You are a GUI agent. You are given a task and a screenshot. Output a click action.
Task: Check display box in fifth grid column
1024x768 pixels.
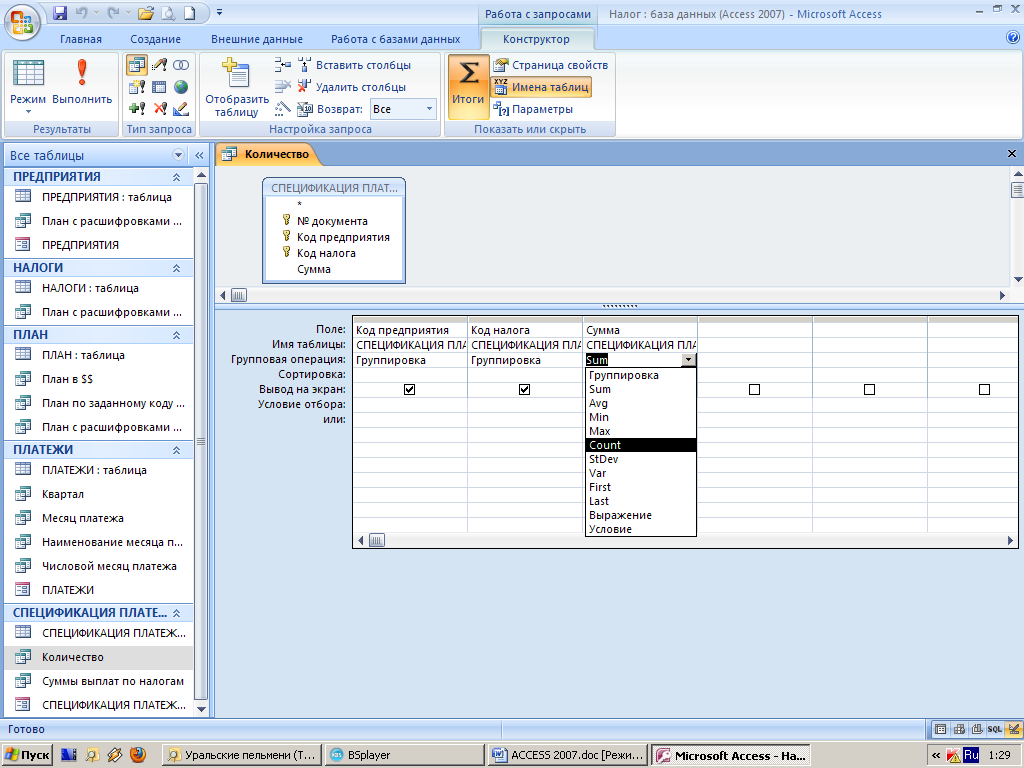[869, 389]
